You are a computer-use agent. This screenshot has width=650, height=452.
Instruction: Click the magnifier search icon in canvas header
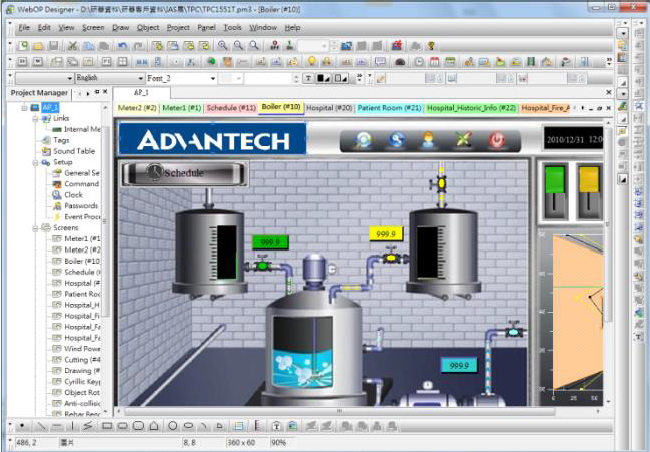(362, 140)
